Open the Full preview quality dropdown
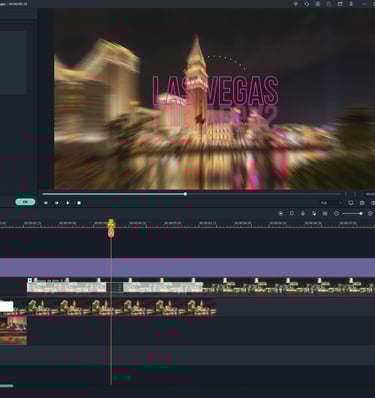The width and height of the screenshot is (375, 398). [x=331, y=203]
